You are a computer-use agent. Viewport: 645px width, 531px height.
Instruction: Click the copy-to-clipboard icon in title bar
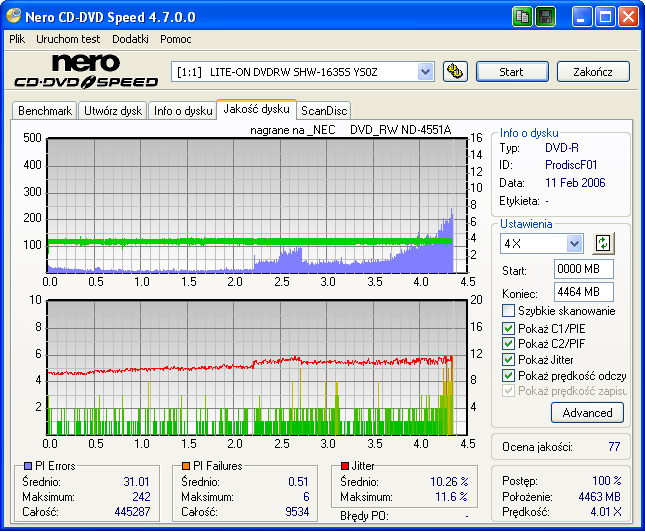pos(522,17)
